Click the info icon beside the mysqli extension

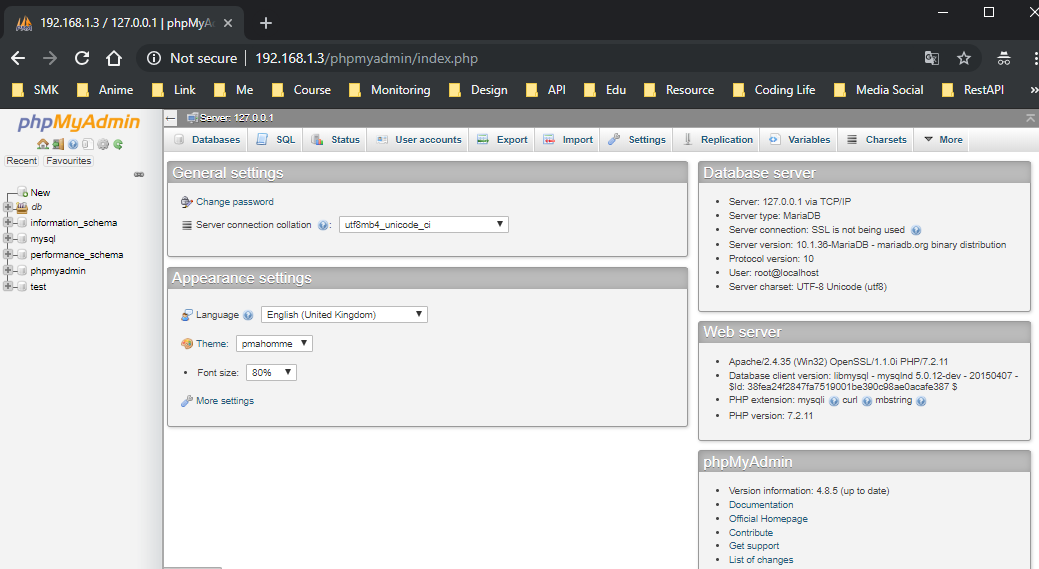(x=833, y=401)
